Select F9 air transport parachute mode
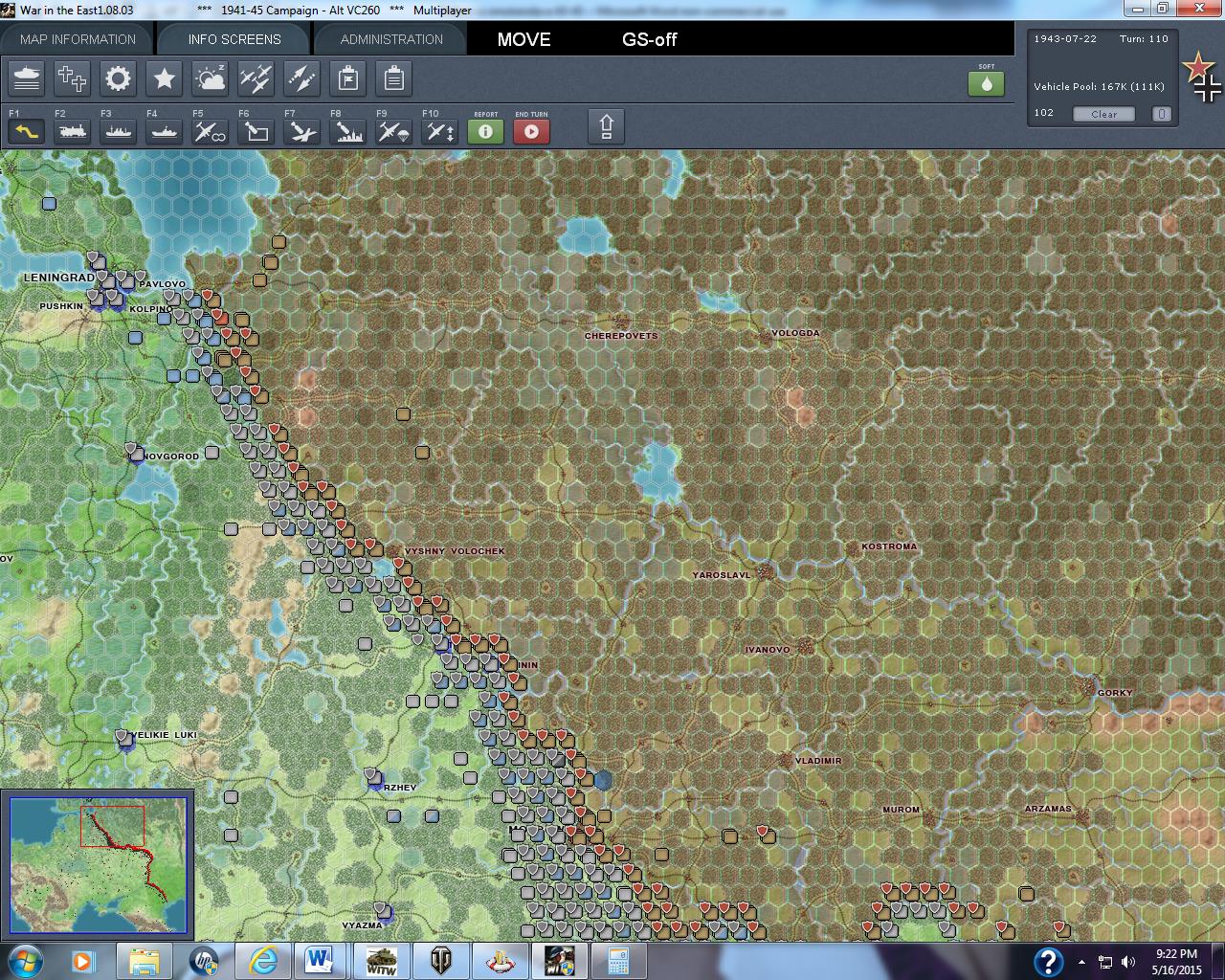This screenshot has height=980, width=1225. click(x=394, y=131)
